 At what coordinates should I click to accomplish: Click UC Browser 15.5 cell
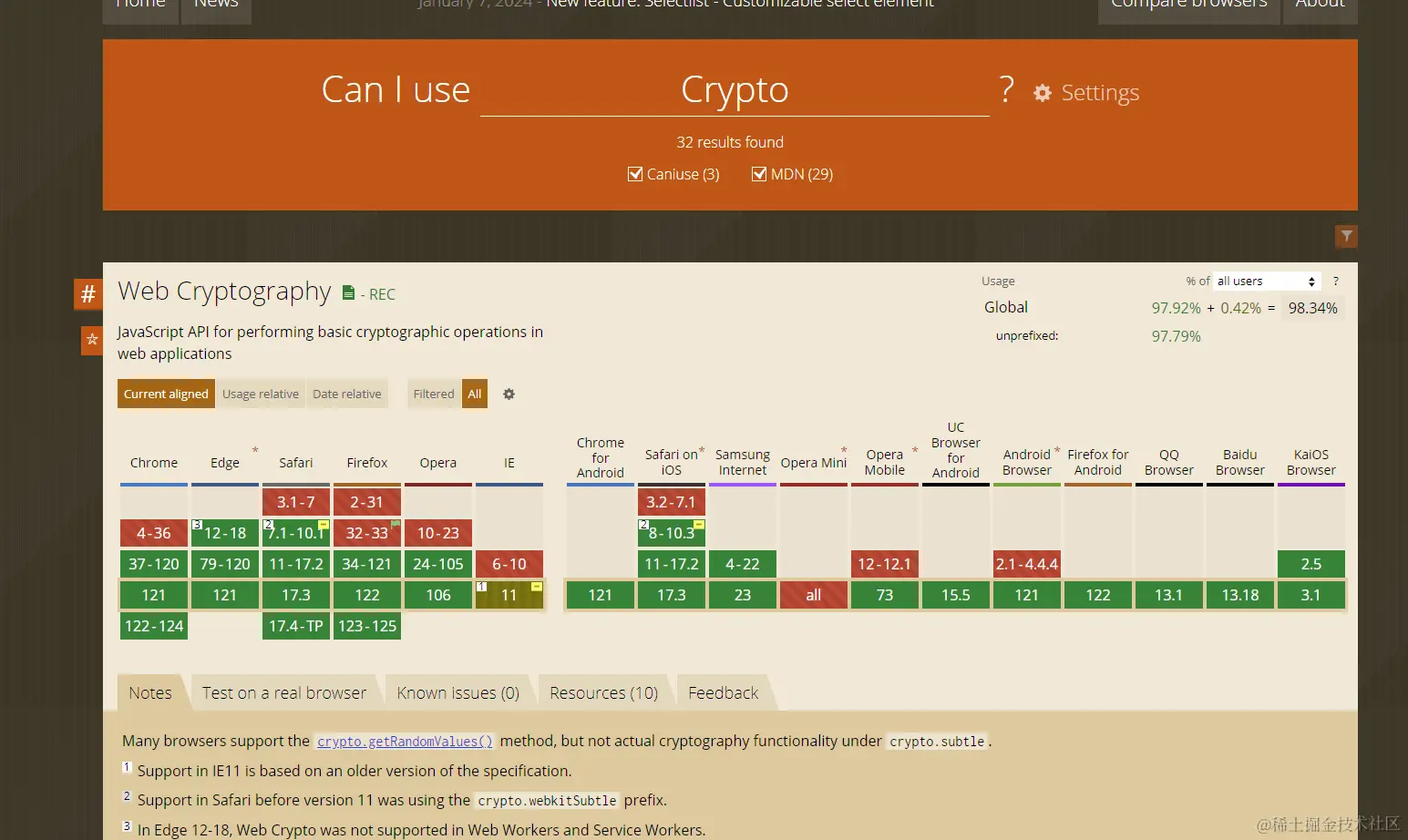956,595
